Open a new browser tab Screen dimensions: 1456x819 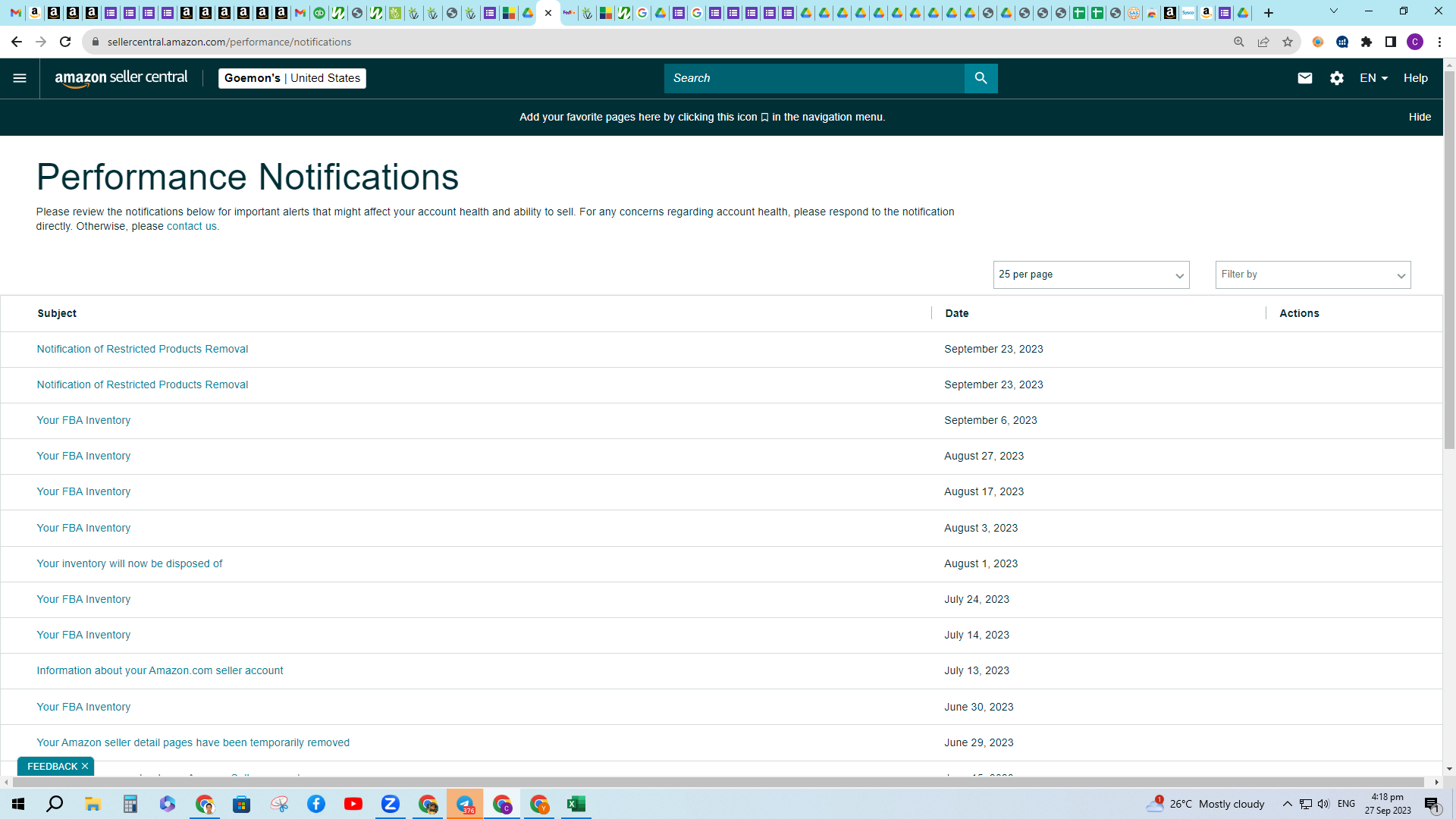coord(1269,13)
